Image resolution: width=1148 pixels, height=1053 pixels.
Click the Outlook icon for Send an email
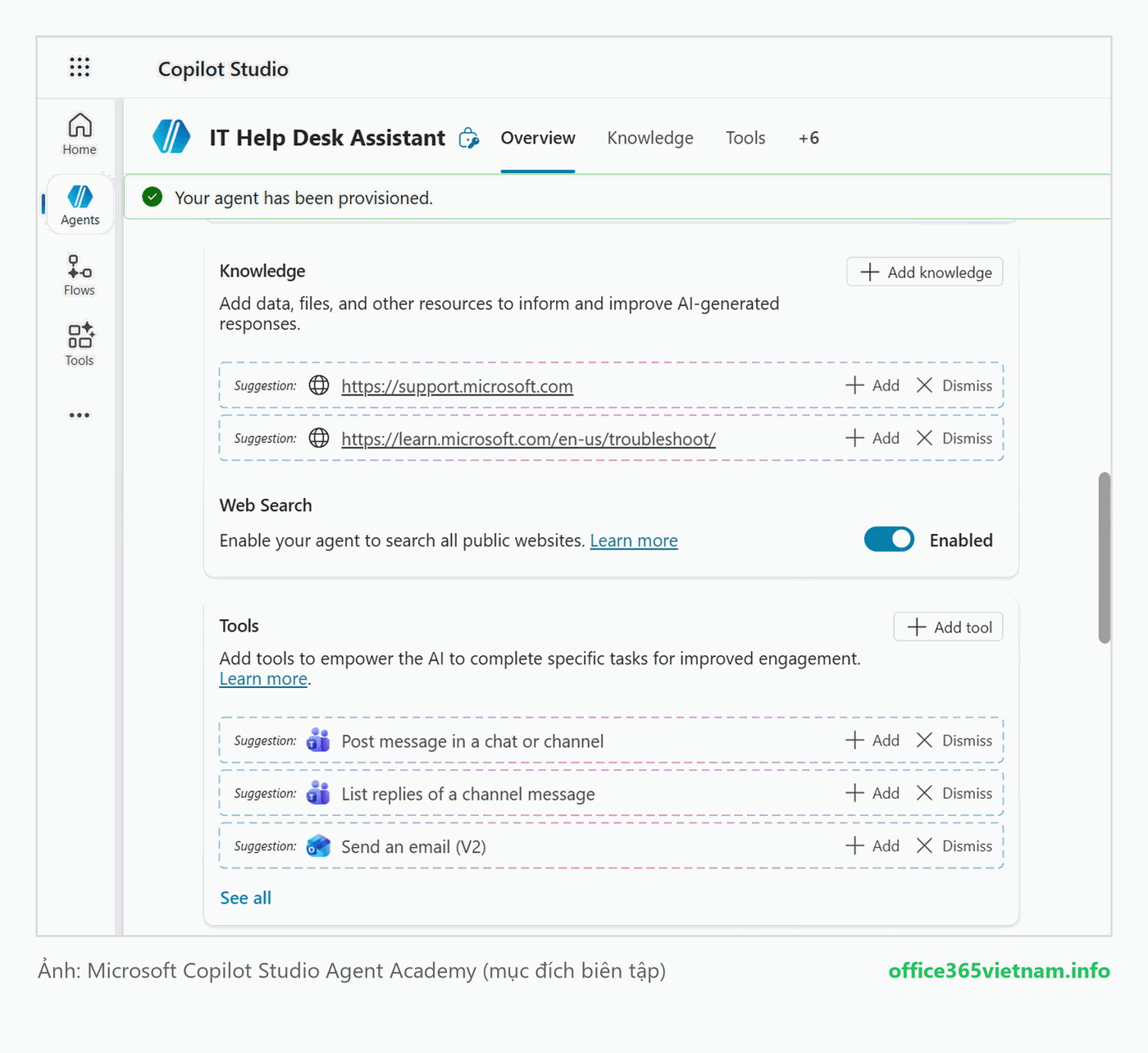click(x=318, y=846)
